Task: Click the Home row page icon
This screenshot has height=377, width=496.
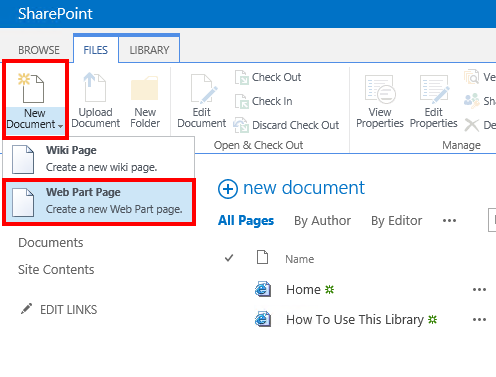Action: (x=263, y=289)
